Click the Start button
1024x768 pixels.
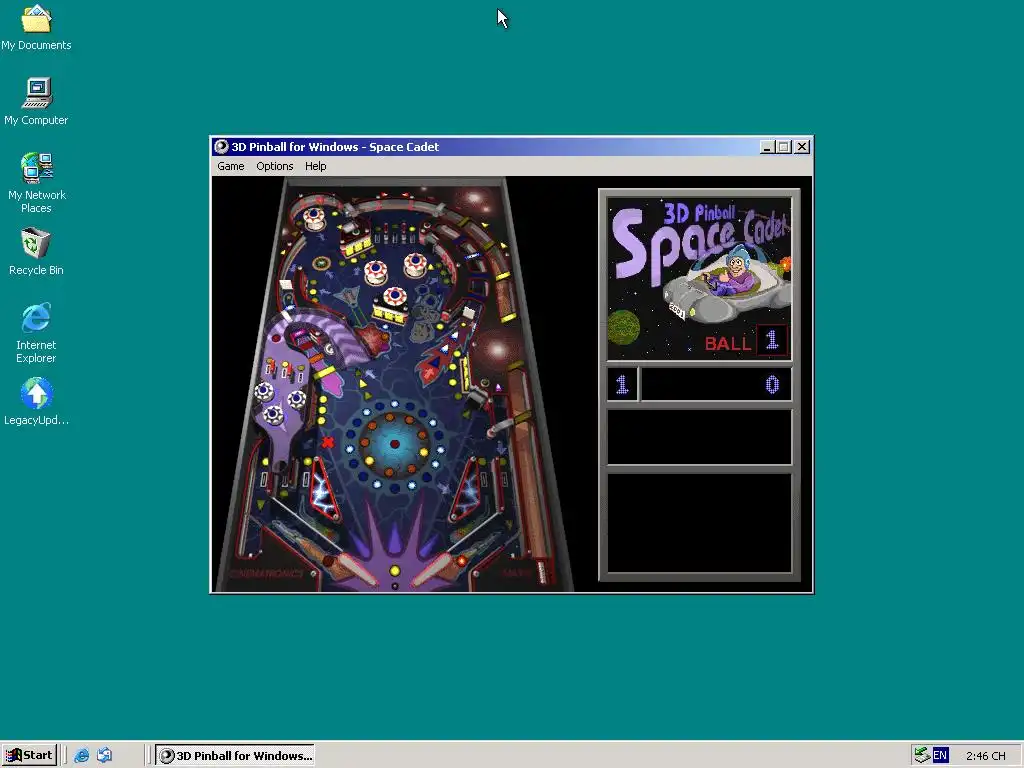click(29, 755)
